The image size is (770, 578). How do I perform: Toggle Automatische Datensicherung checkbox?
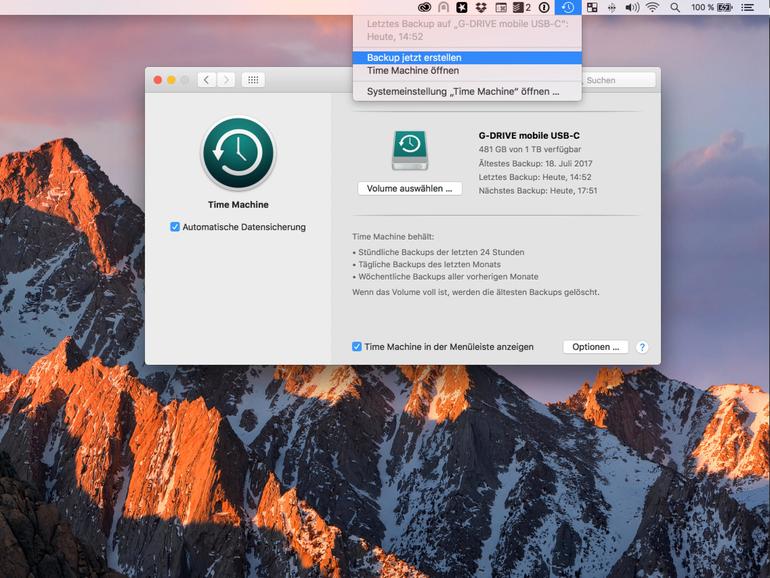tap(175, 227)
